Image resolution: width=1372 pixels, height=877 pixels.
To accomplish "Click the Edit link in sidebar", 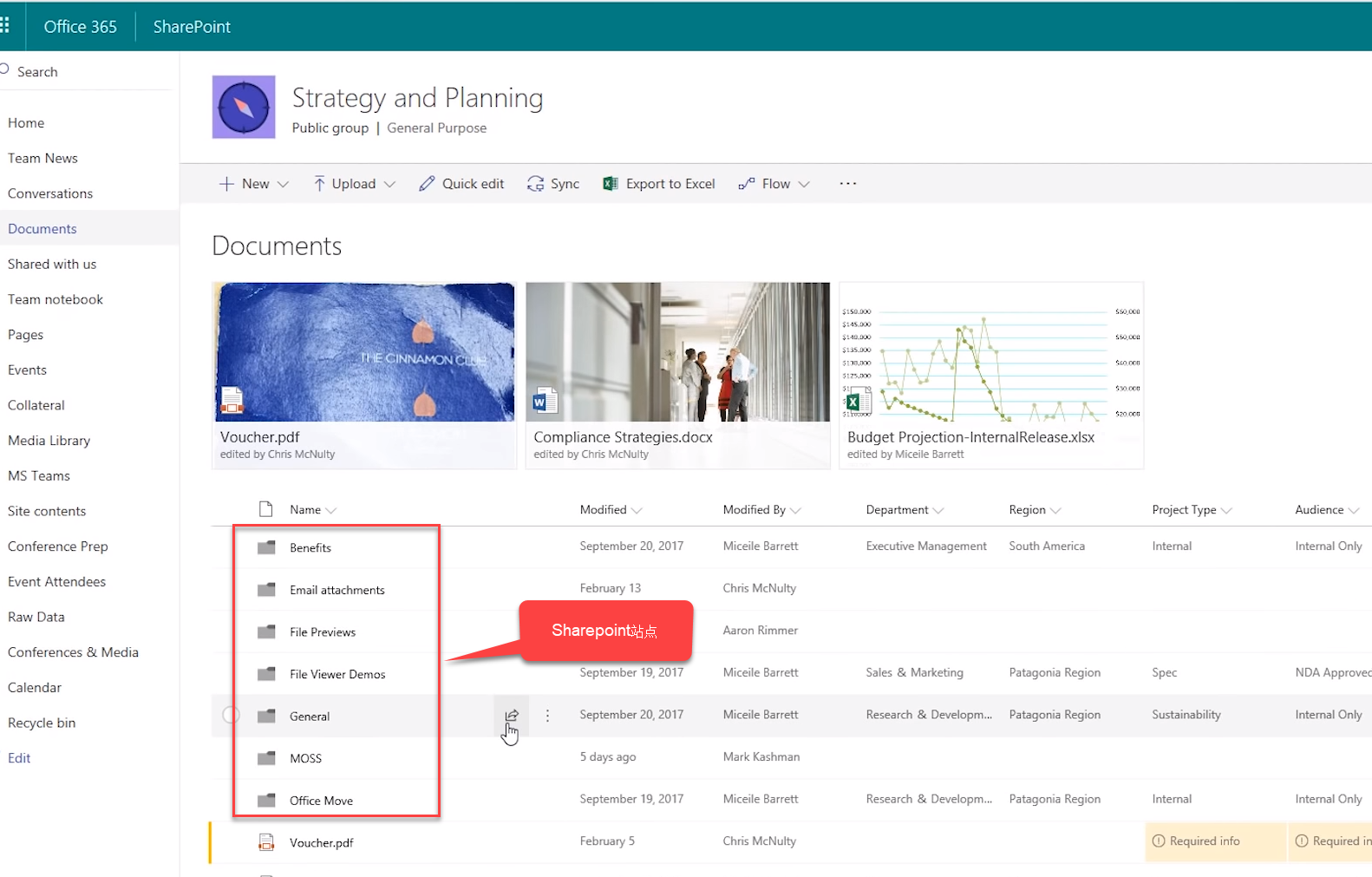I will 19,758.
